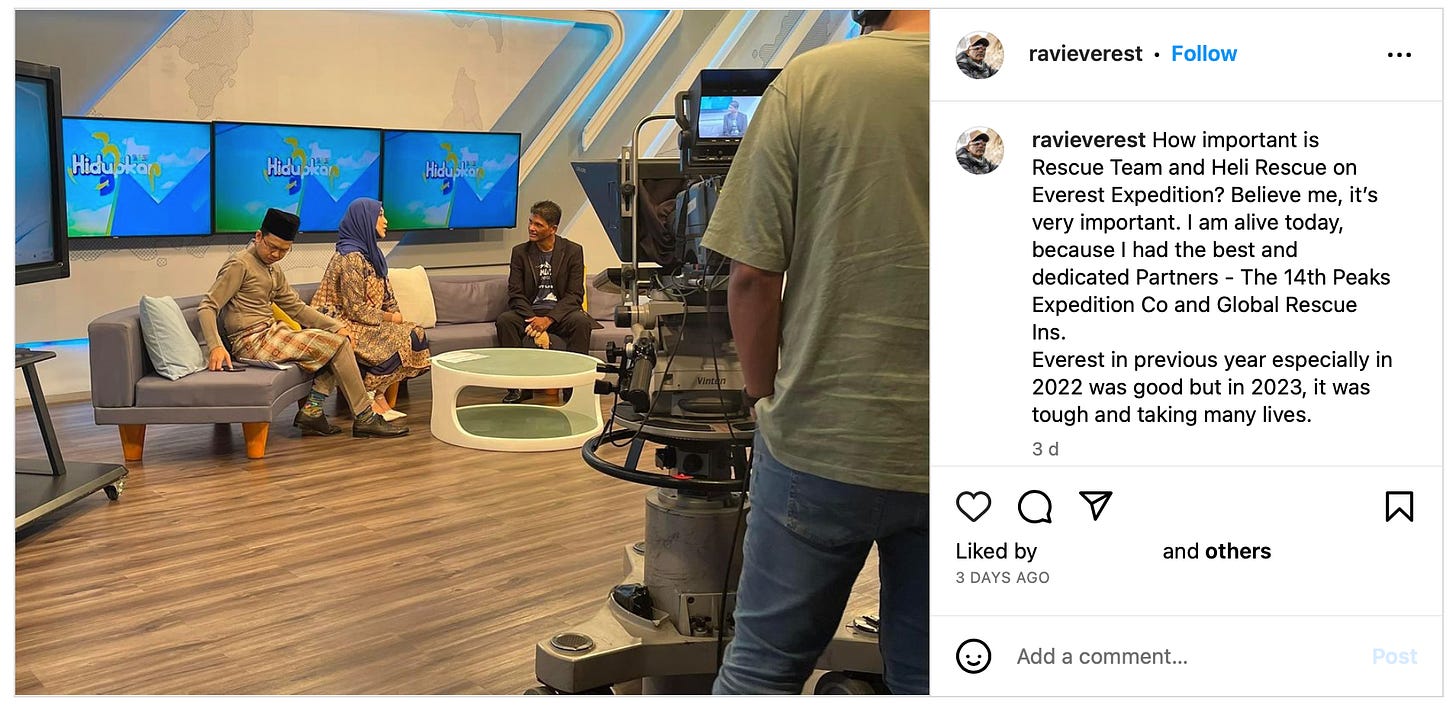Share post with the paper plane icon
Screen dimensions: 1456x708
point(1096,506)
